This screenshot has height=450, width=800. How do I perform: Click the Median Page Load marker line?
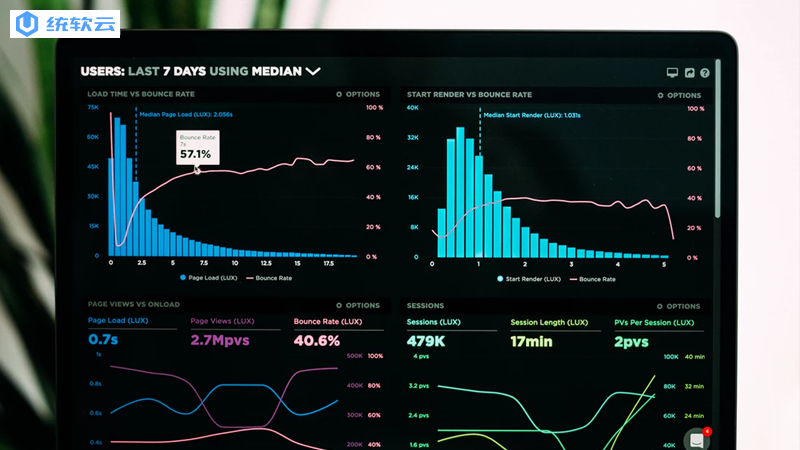(x=136, y=144)
